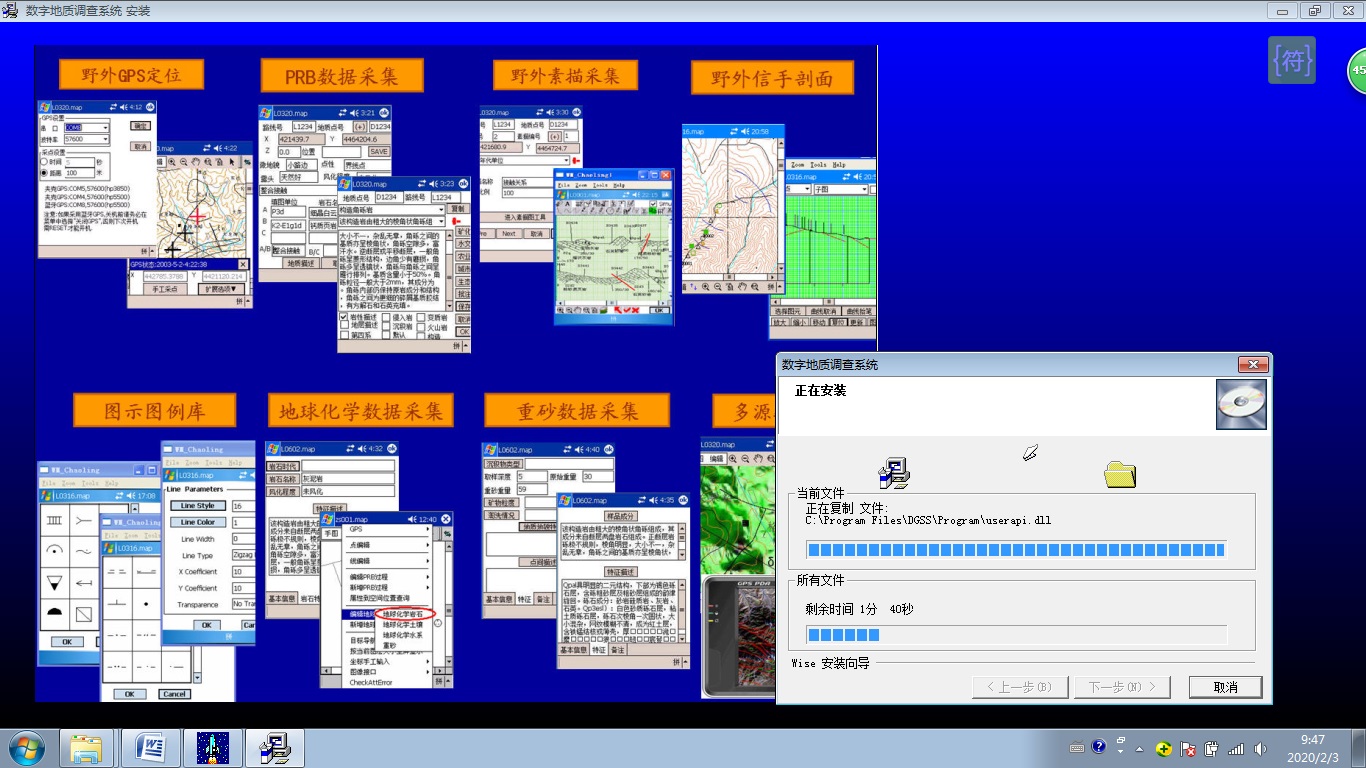
Task: Click the disabled 上一步(B) back button
Action: (x=1020, y=687)
